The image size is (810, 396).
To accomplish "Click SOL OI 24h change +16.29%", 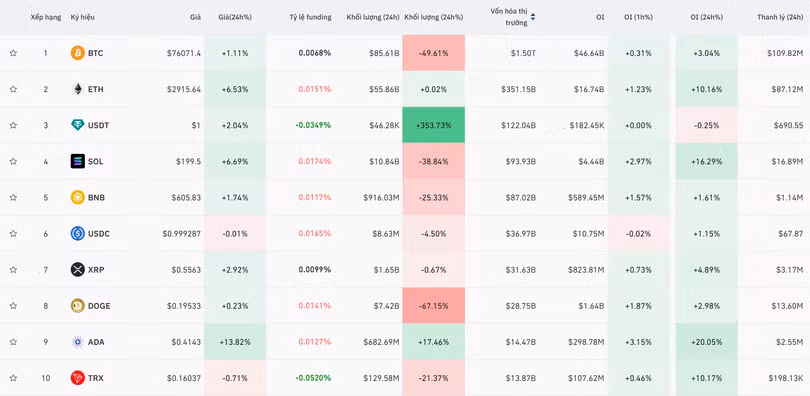I will point(707,161).
